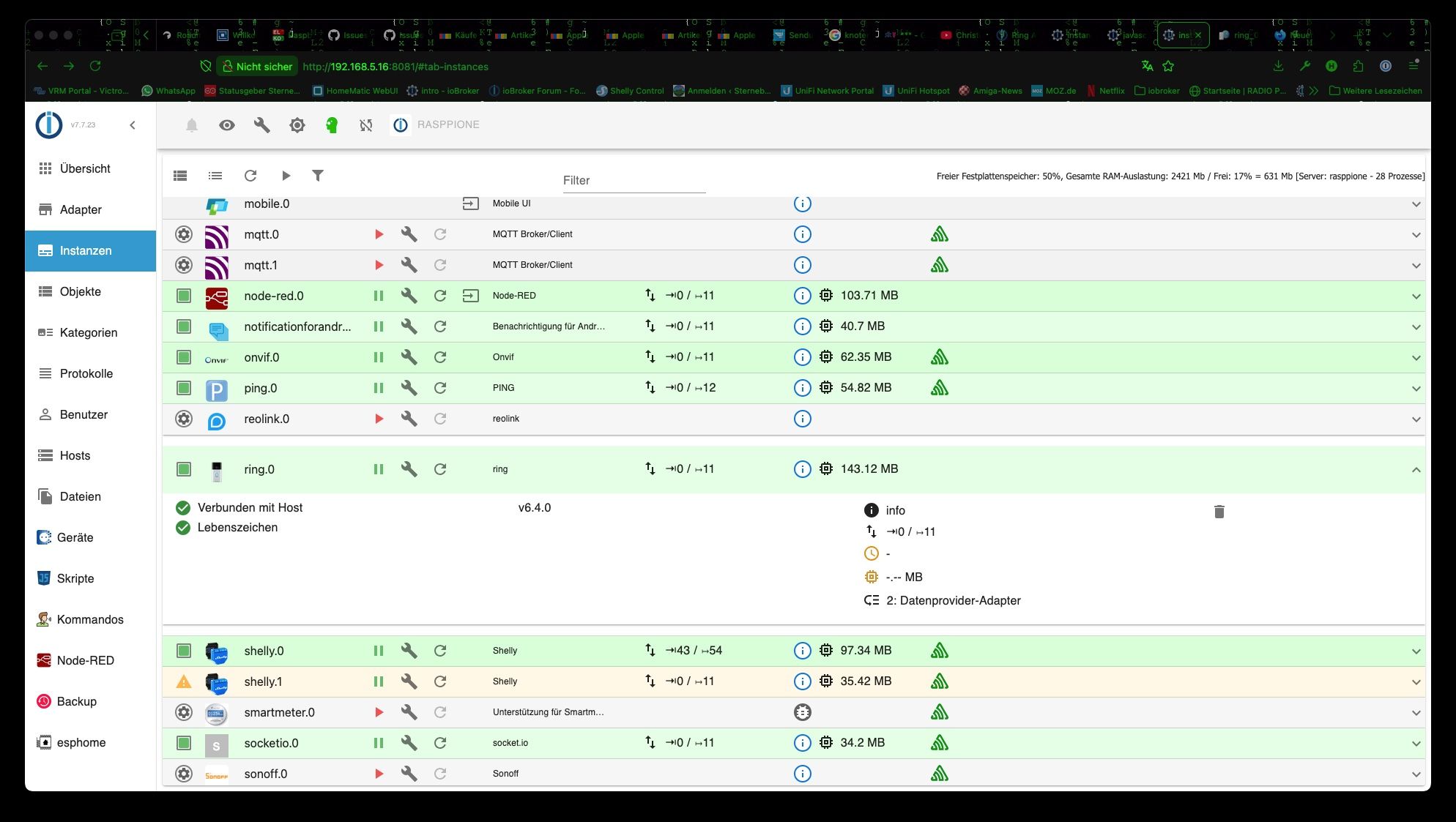1456x822 pixels.
Task: Start the mqtt.0 instance
Action: (x=379, y=234)
